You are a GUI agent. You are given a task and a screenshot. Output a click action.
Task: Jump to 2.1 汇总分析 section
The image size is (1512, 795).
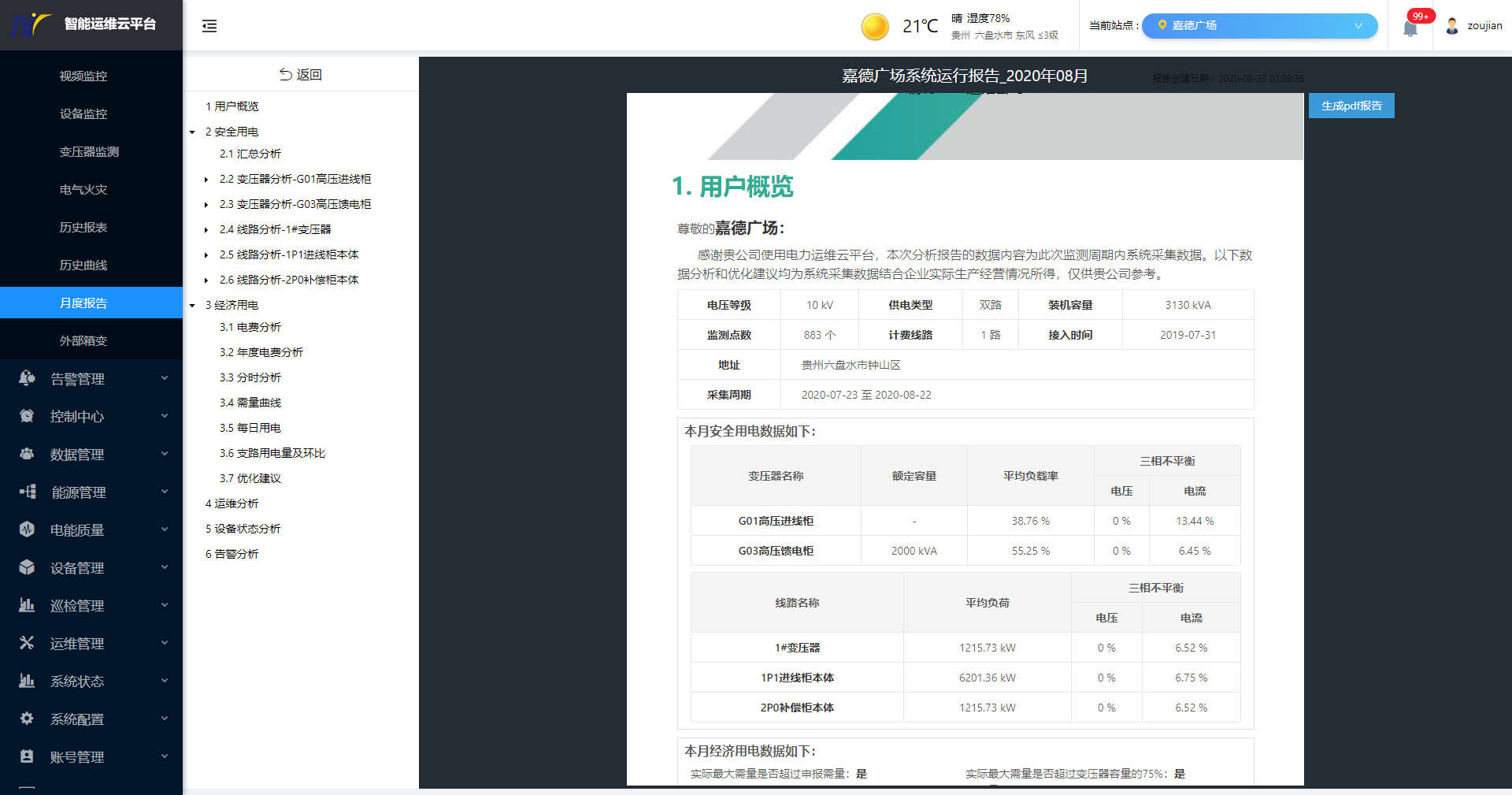pos(250,154)
